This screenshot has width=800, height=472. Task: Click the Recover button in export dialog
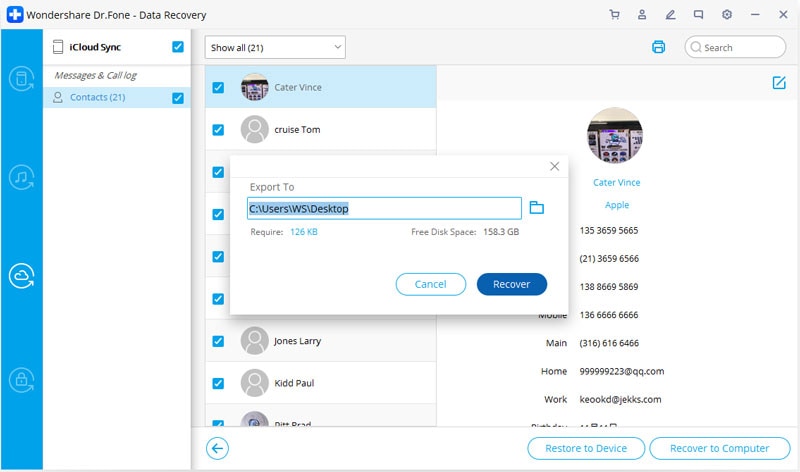512,284
